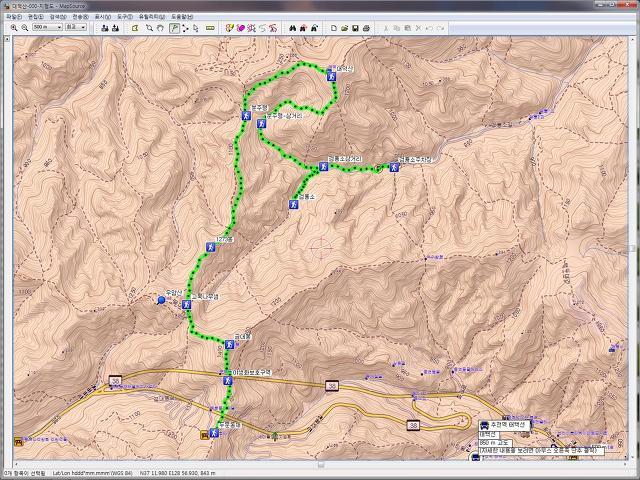Click the blue pin marker at 수암산
This screenshot has height=480, width=640.
161,301
